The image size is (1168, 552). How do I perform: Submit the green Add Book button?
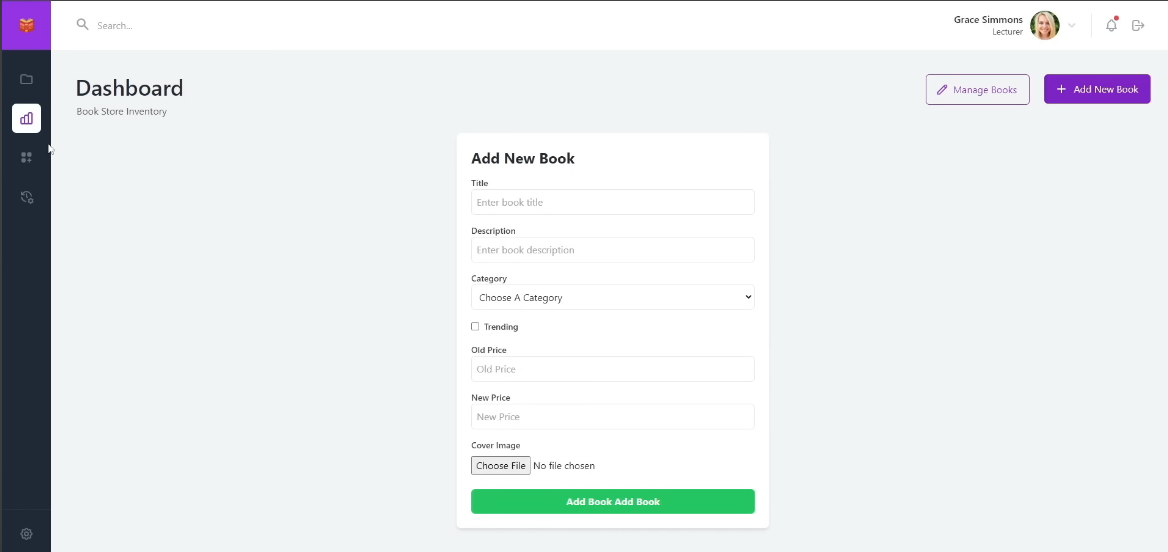pyautogui.click(x=612, y=501)
